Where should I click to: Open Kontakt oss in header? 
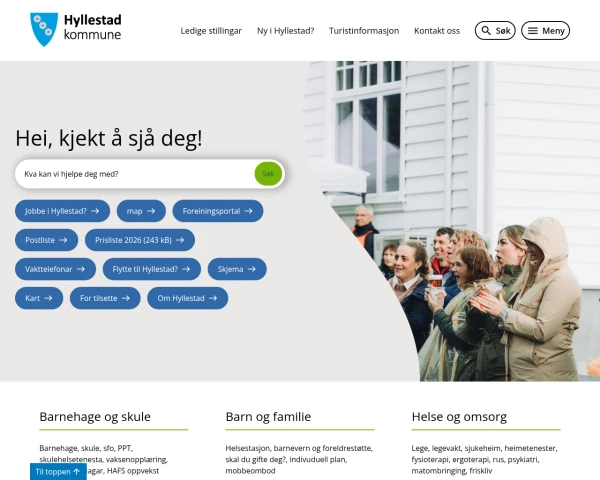[437, 31]
